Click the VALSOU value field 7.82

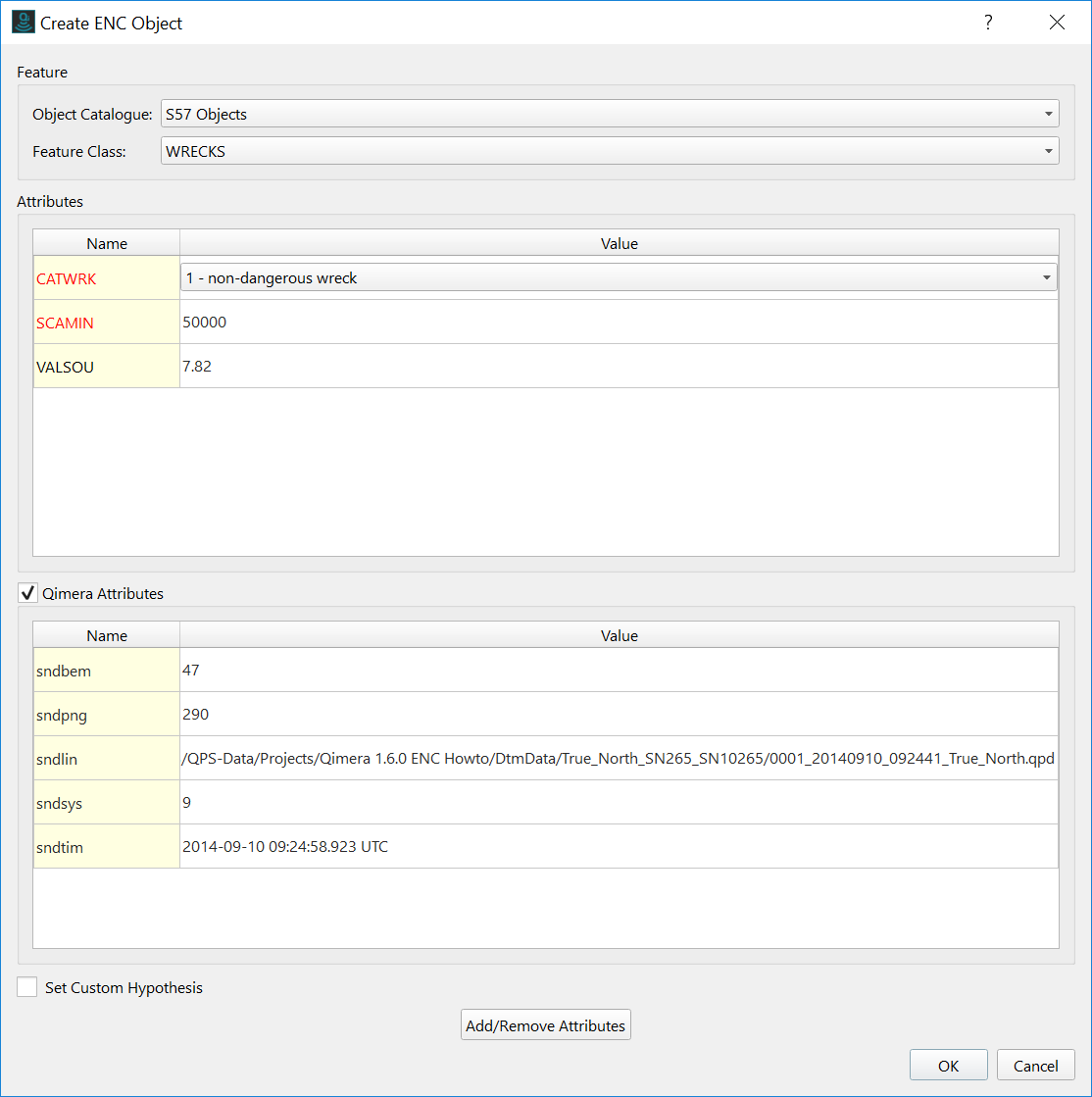click(x=619, y=367)
